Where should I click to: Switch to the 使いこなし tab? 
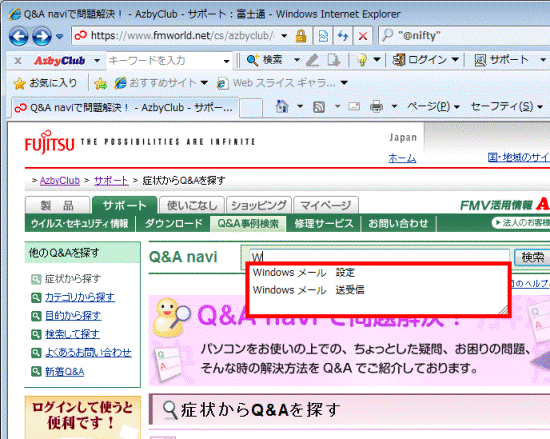tap(192, 205)
